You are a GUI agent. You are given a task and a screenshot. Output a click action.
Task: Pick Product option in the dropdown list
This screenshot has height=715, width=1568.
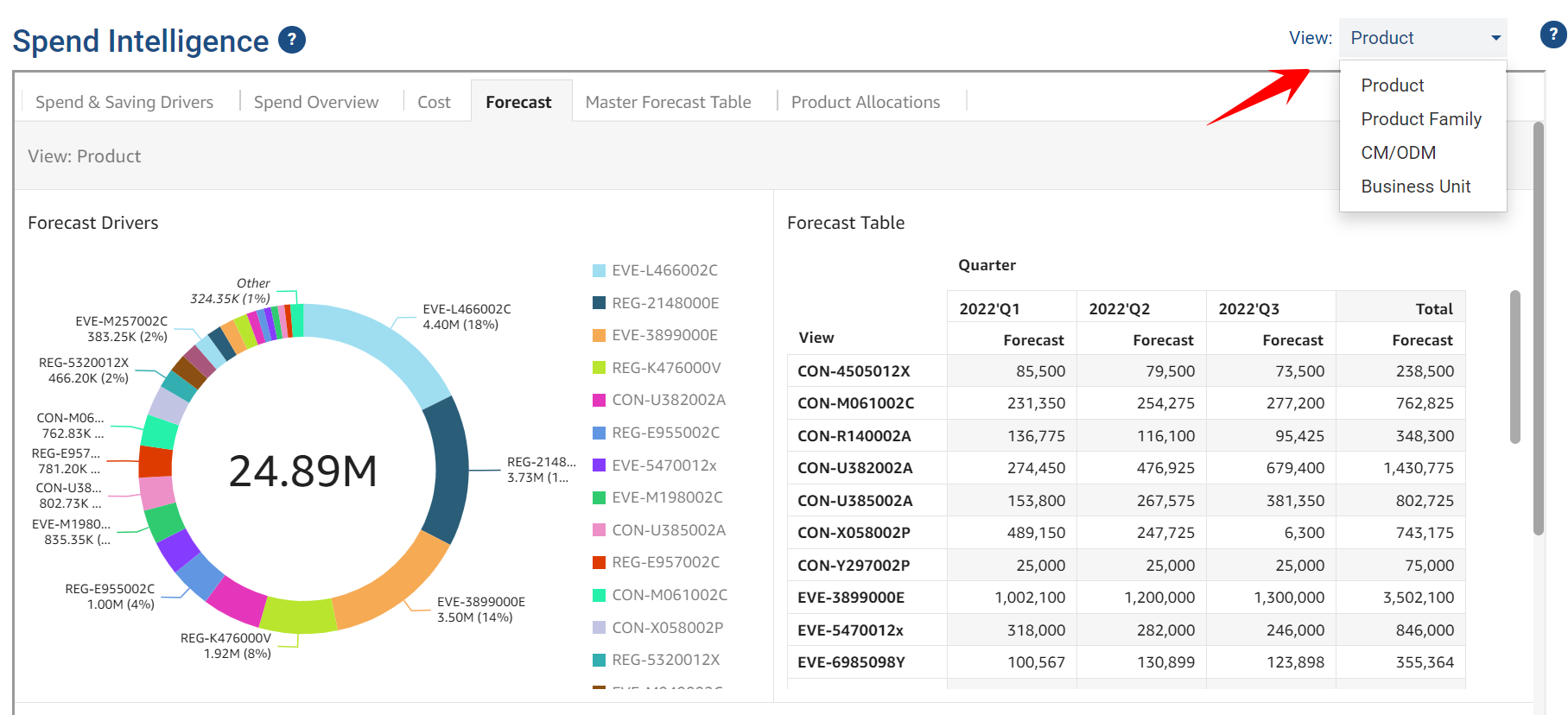pyautogui.click(x=1392, y=85)
